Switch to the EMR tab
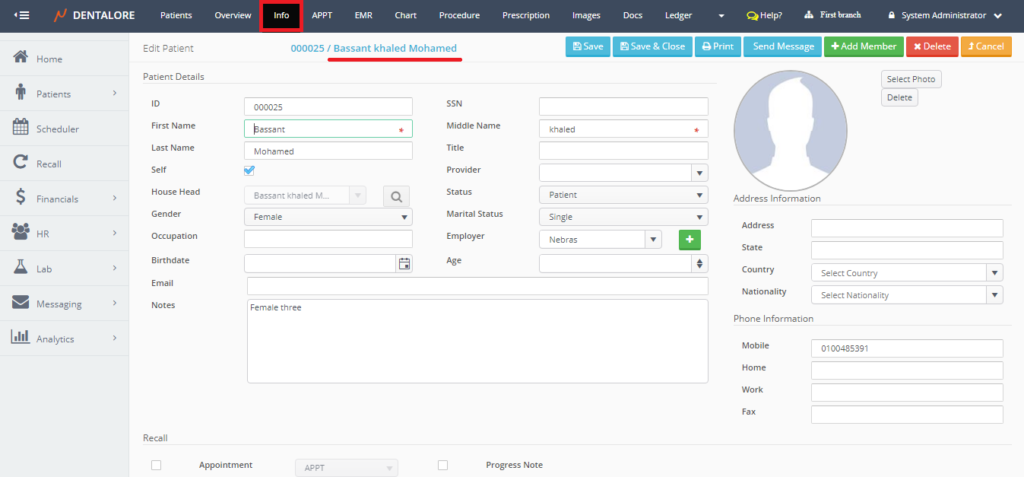Screen dimensions: 1024x477 click(x=363, y=16)
